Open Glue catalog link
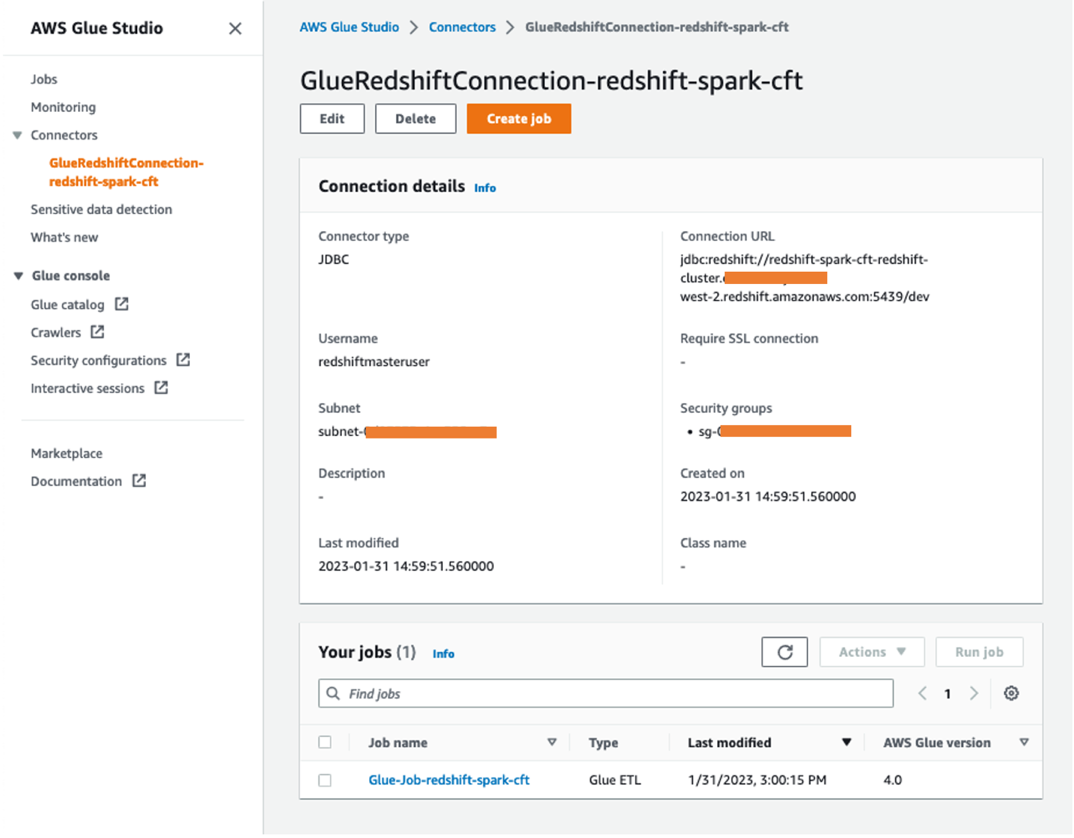The width and height of the screenshot is (1074, 838). [x=67, y=304]
